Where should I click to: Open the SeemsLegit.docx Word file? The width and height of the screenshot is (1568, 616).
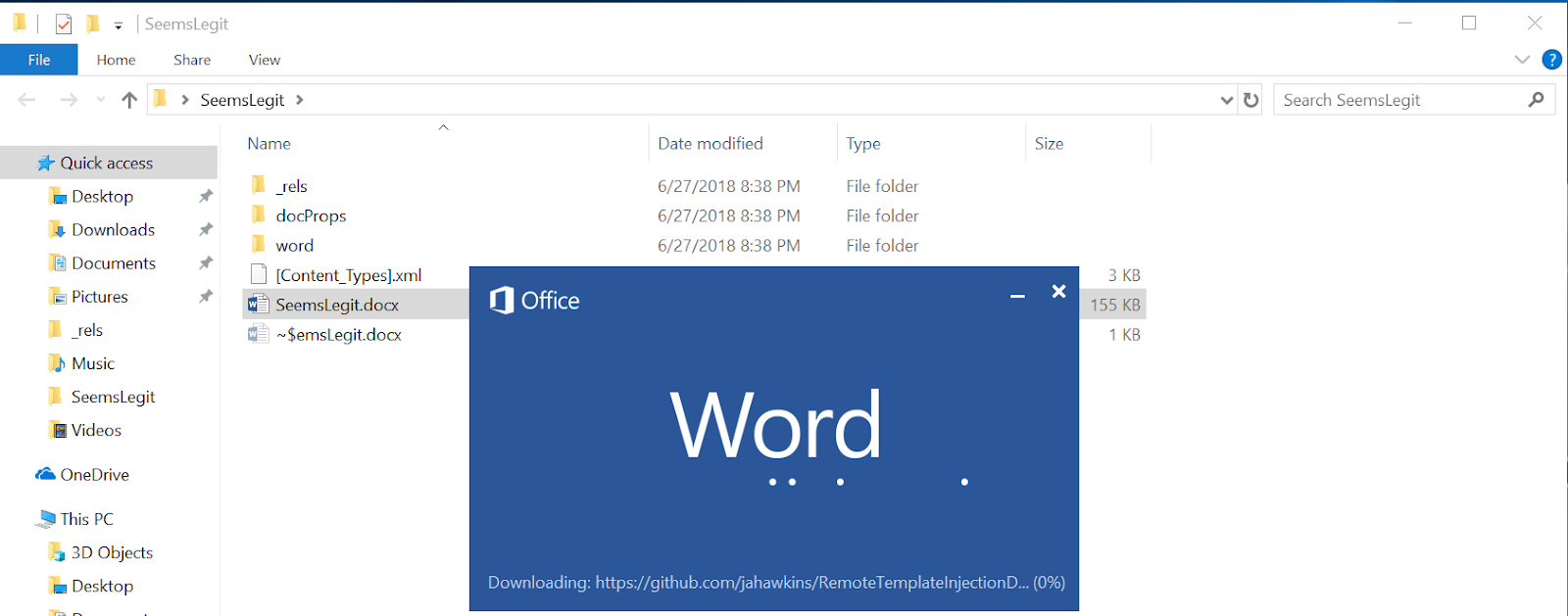[x=337, y=305]
